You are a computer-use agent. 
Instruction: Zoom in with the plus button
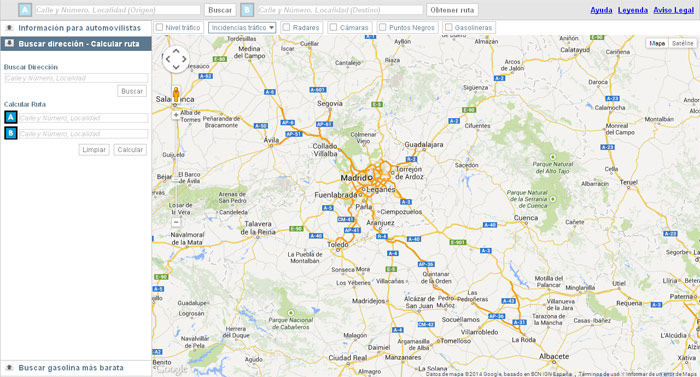176,115
